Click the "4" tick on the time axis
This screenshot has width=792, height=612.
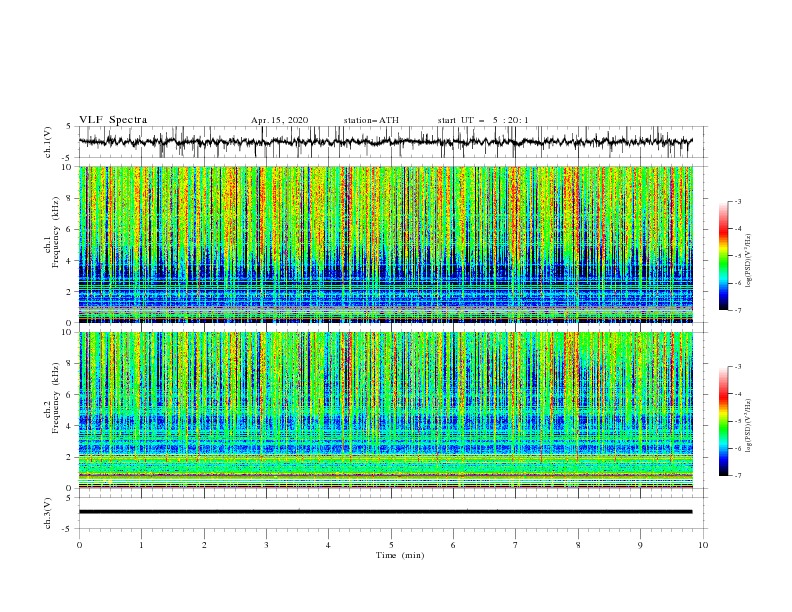pyautogui.click(x=328, y=545)
